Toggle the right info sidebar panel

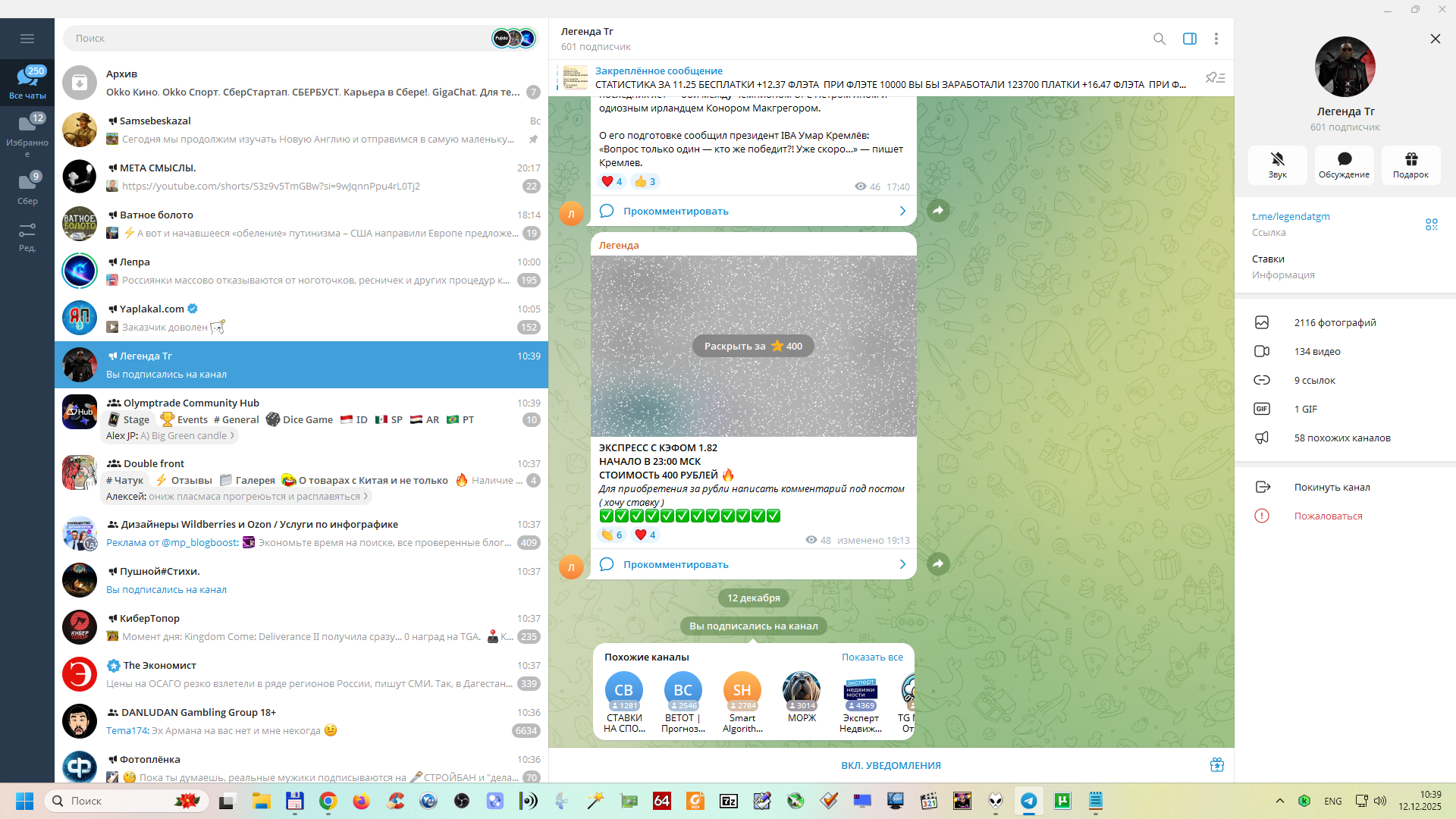tap(1189, 39)
